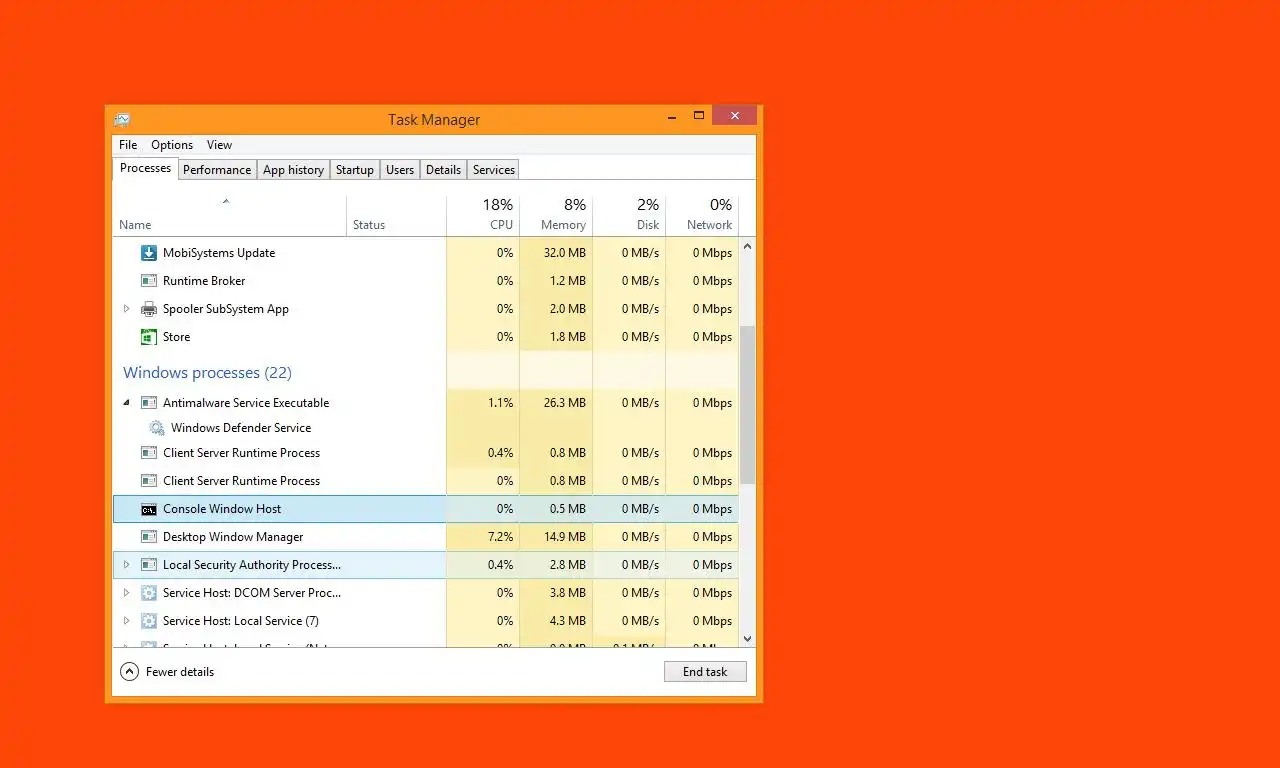Screen dimensions: 1280x768
Task: Open the View menu
Action: (x=219, y=145)
